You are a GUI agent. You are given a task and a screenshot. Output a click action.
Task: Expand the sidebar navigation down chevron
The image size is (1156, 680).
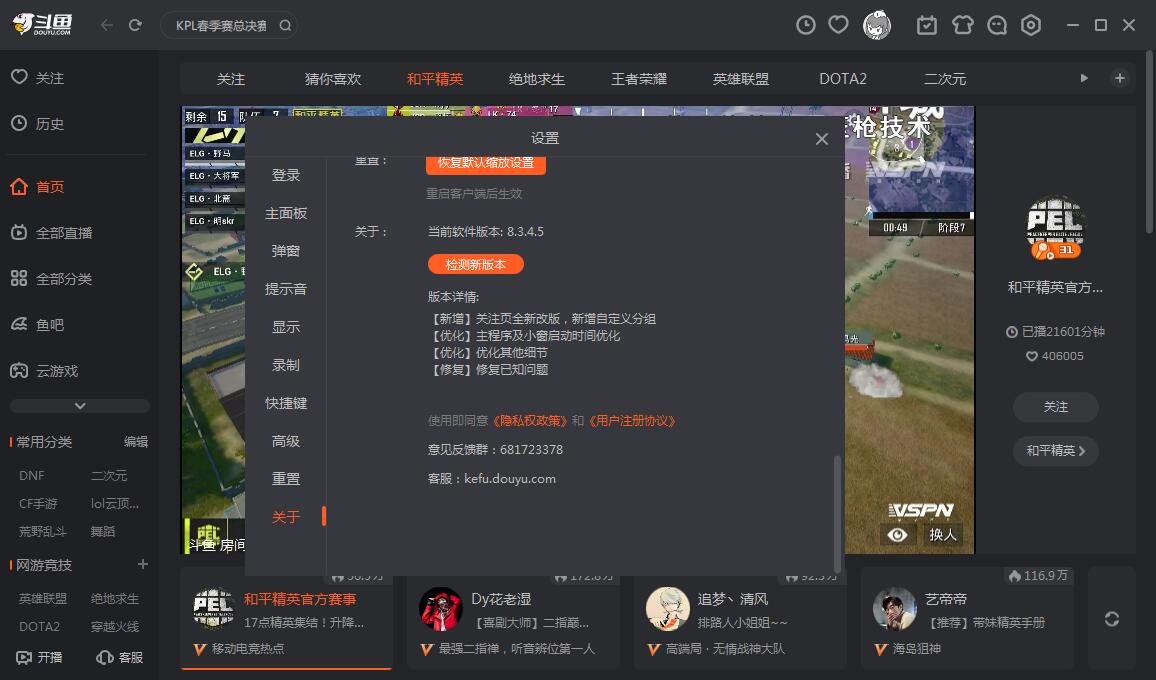[x=80, y=406]
